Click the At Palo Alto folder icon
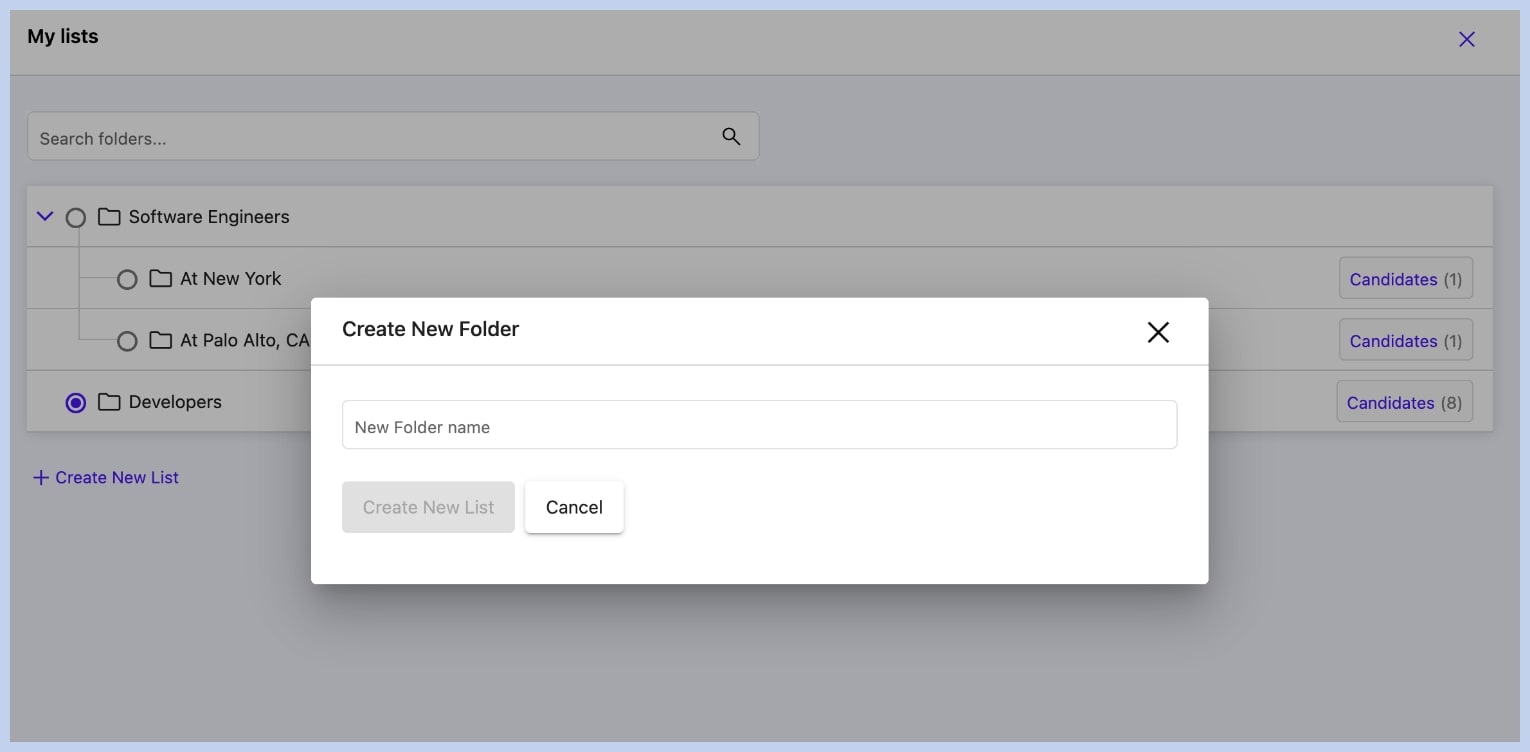The image size is (1530, 752). (160, 341)
